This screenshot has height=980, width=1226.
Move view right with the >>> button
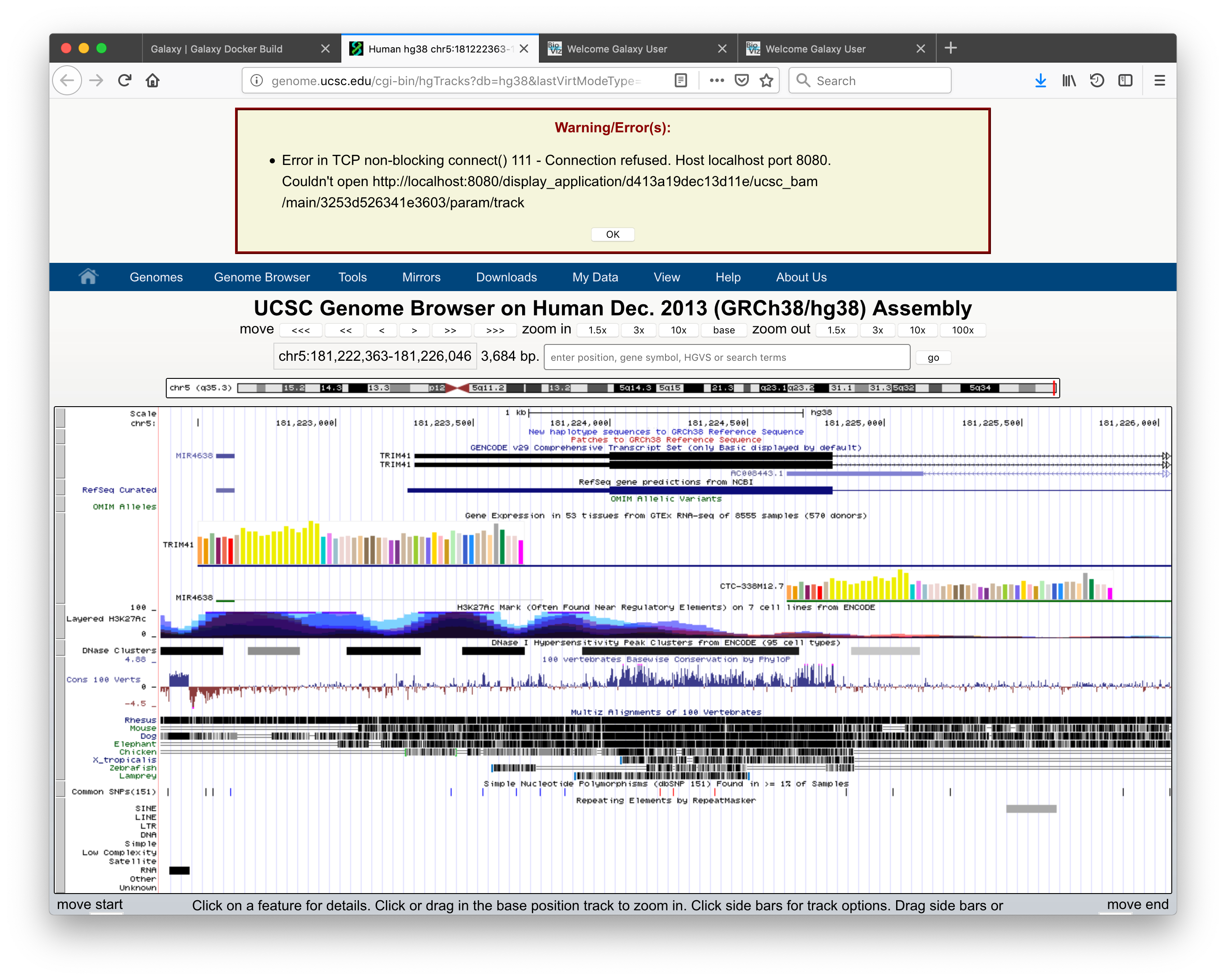pos(495,330)
